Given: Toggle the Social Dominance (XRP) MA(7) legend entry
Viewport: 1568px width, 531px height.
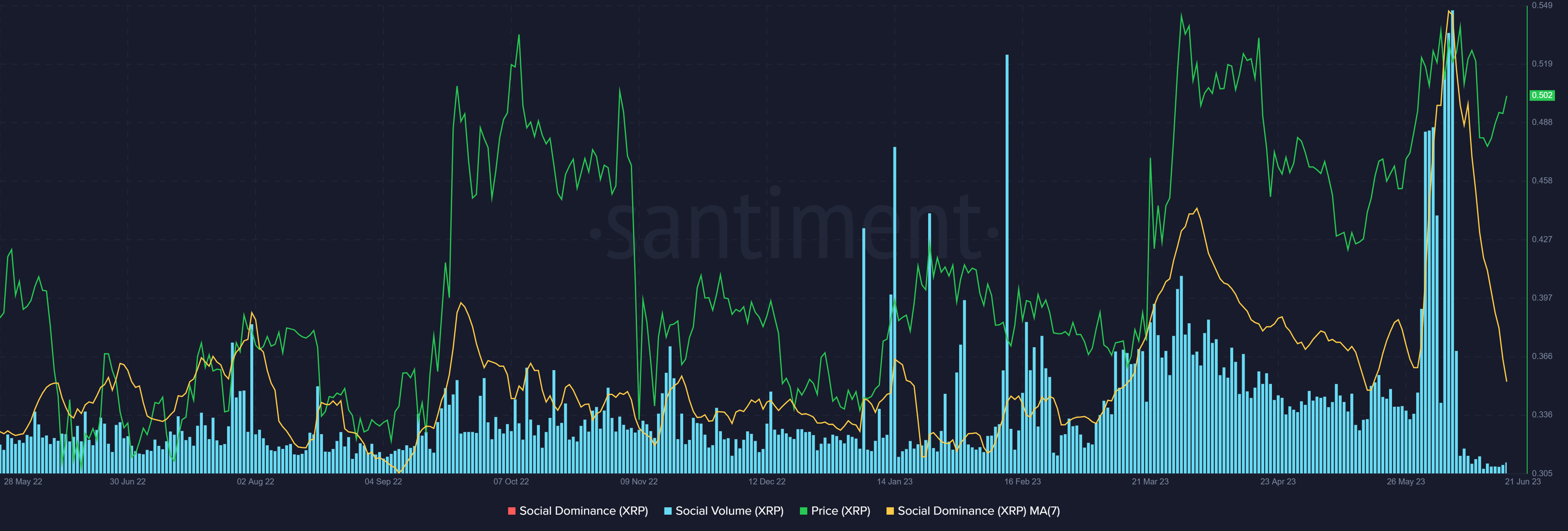Looking at the screenshot, I should pyautogui.click(x=973, y=511).
